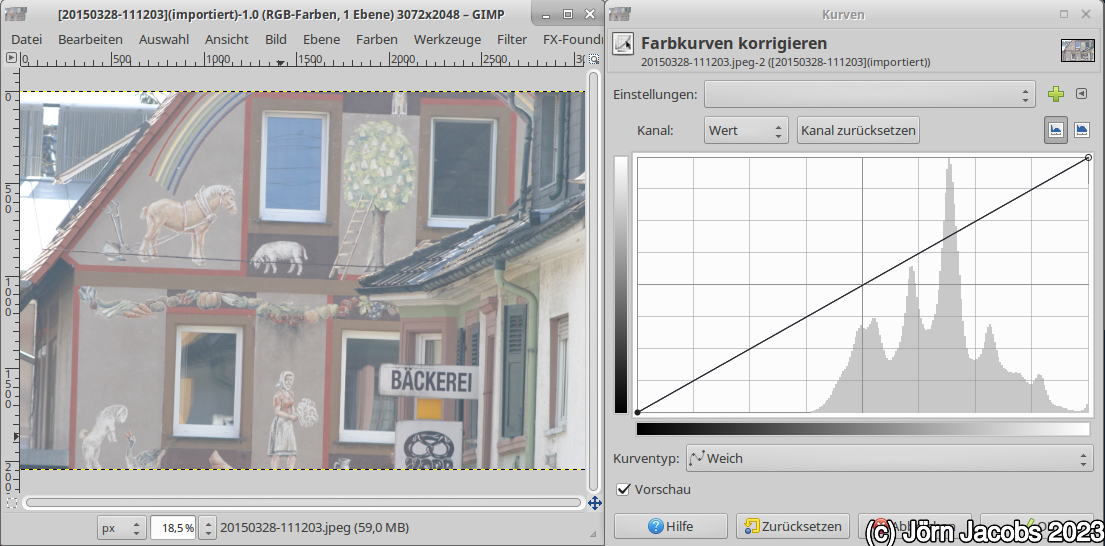Open the image menu arrow above the ruler
The width and height of the screenshot is (1105, 546).
tap(12, 58)
